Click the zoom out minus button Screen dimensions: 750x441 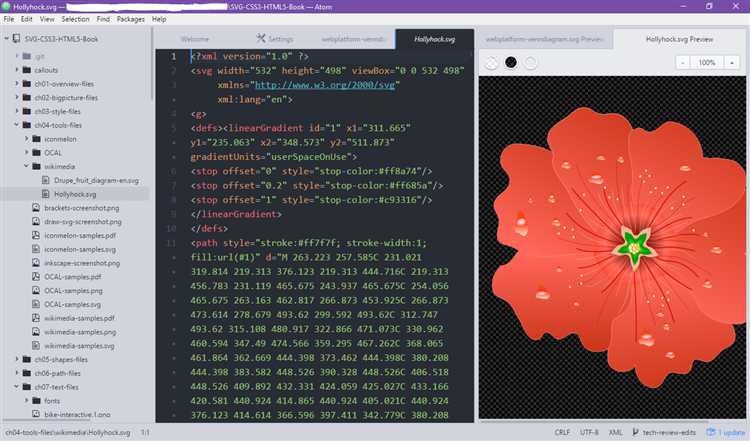pos(683,63)
